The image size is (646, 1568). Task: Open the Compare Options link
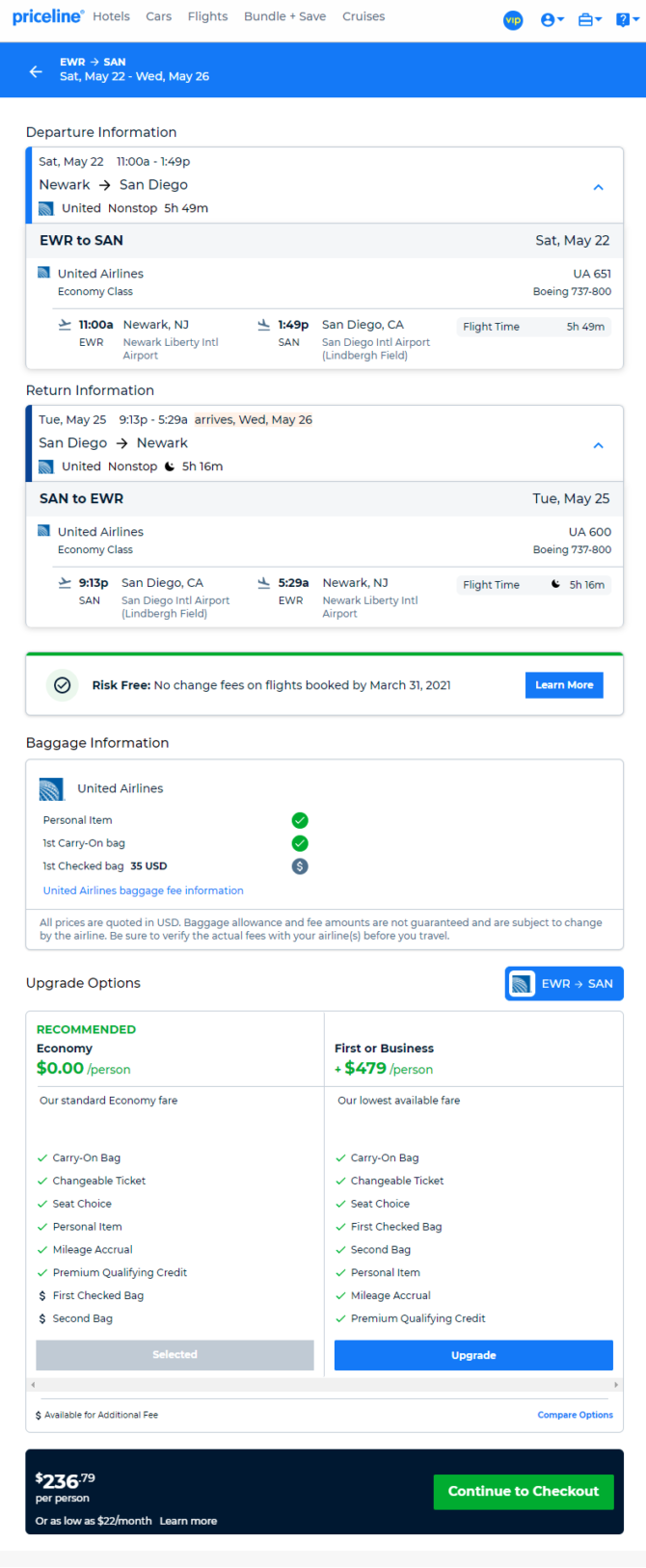tap(576, 1415)
